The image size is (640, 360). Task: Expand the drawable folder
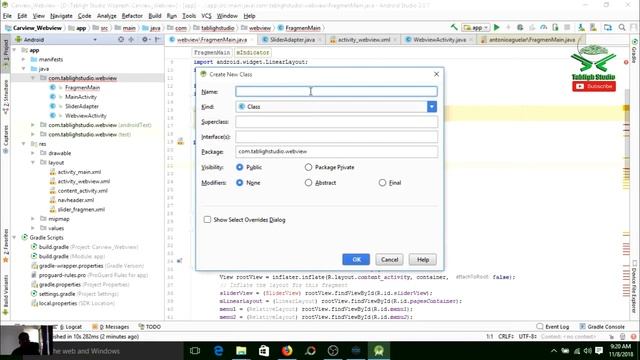coord(33,153)
